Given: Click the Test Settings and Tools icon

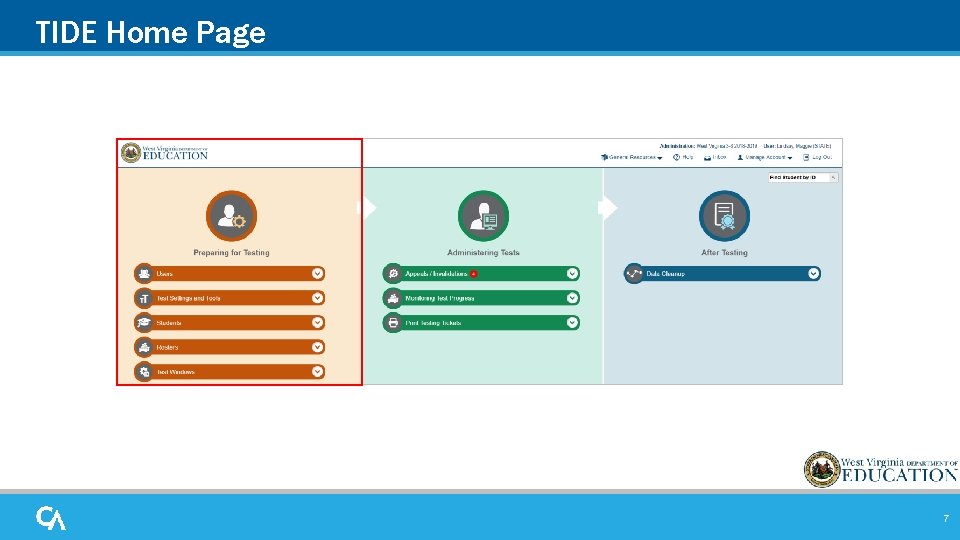Looking at the screenshot, I should (x=144, y=298).
